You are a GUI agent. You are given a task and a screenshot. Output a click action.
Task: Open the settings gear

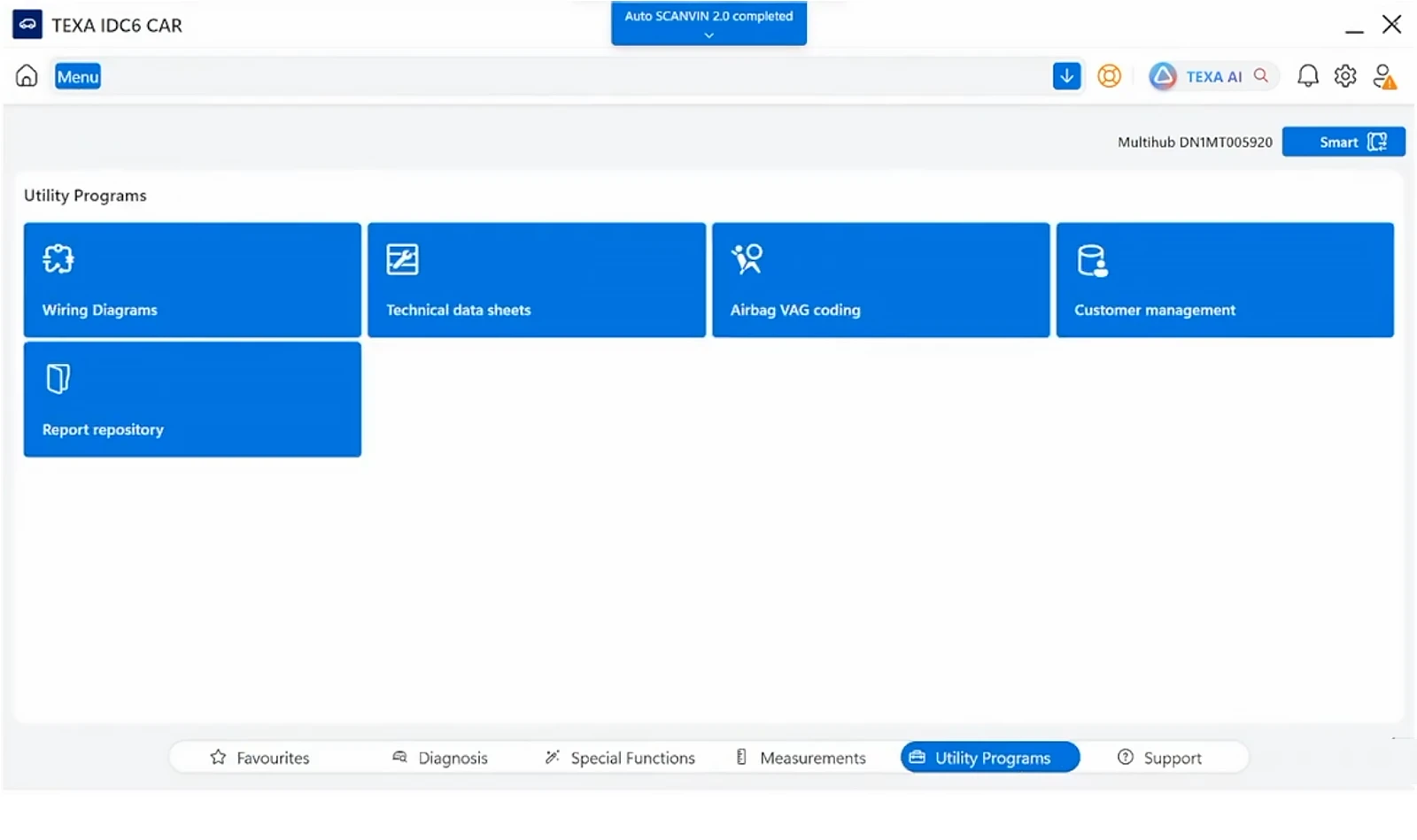[x=1345, y=76]
